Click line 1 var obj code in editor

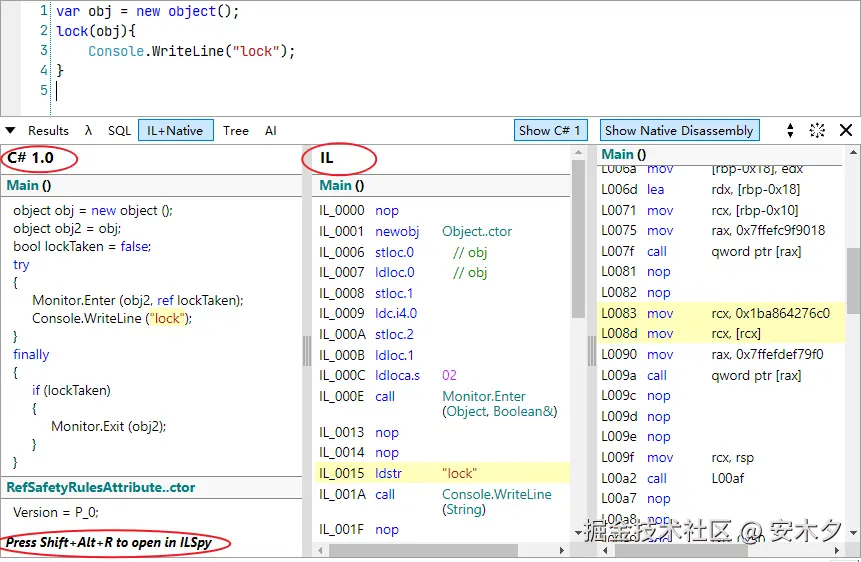(147, 11)
